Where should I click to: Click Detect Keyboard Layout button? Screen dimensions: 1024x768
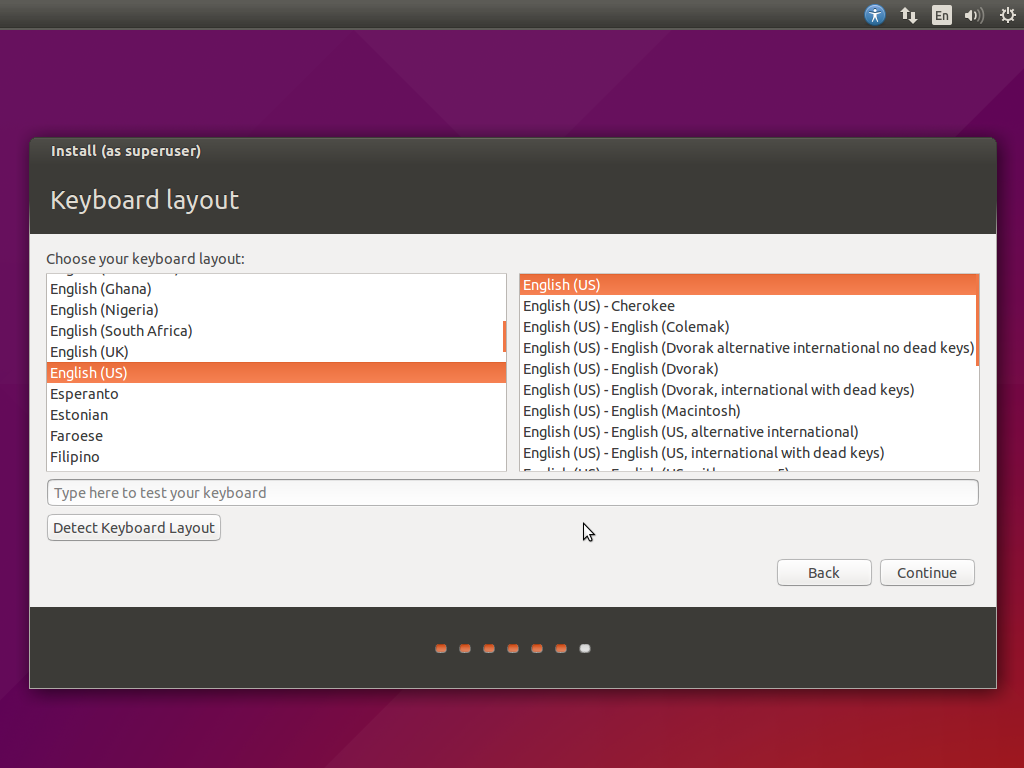[x=134, y=528]
